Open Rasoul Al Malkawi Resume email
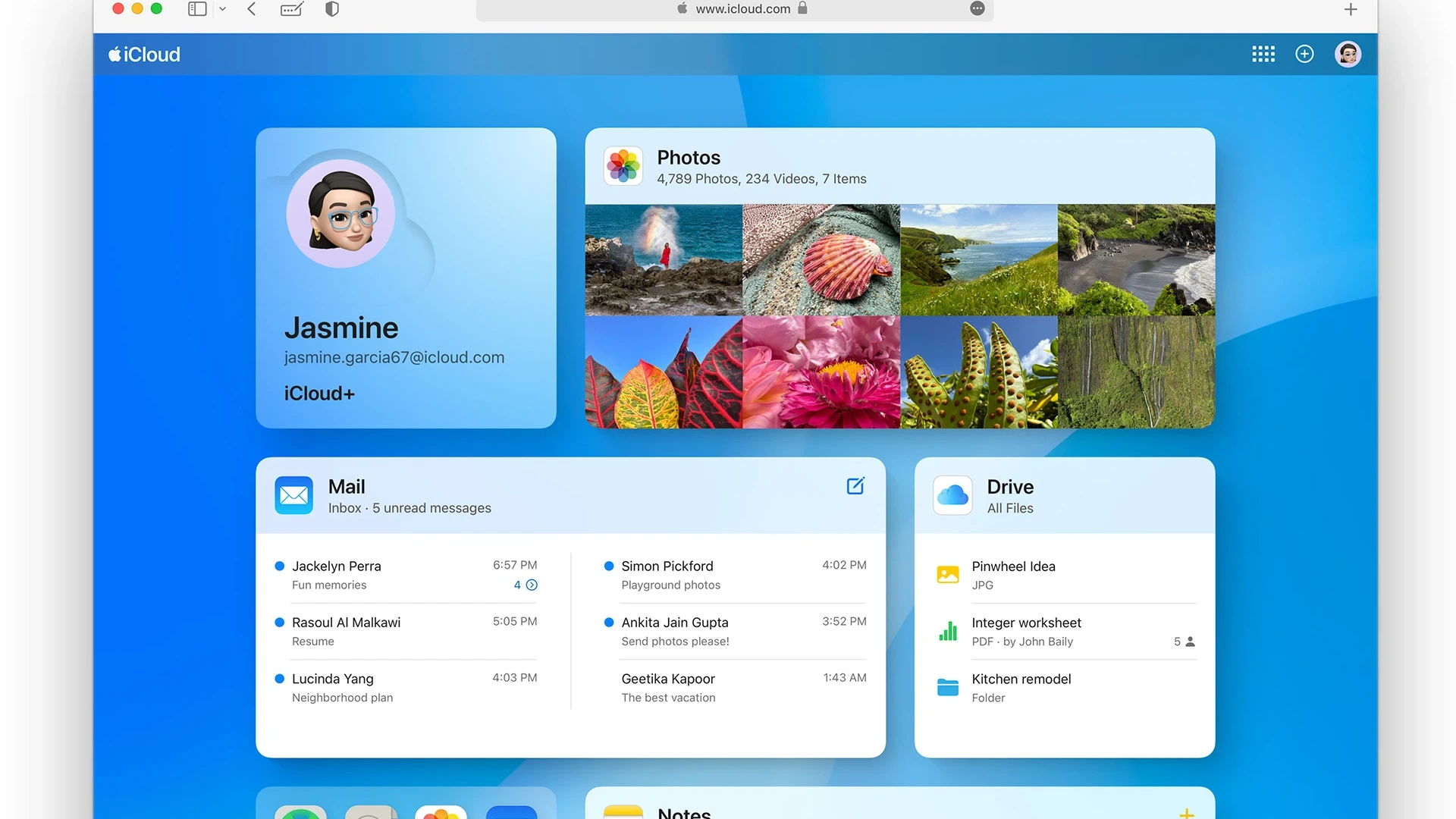 pyautogui.click(x=406, y=632)
